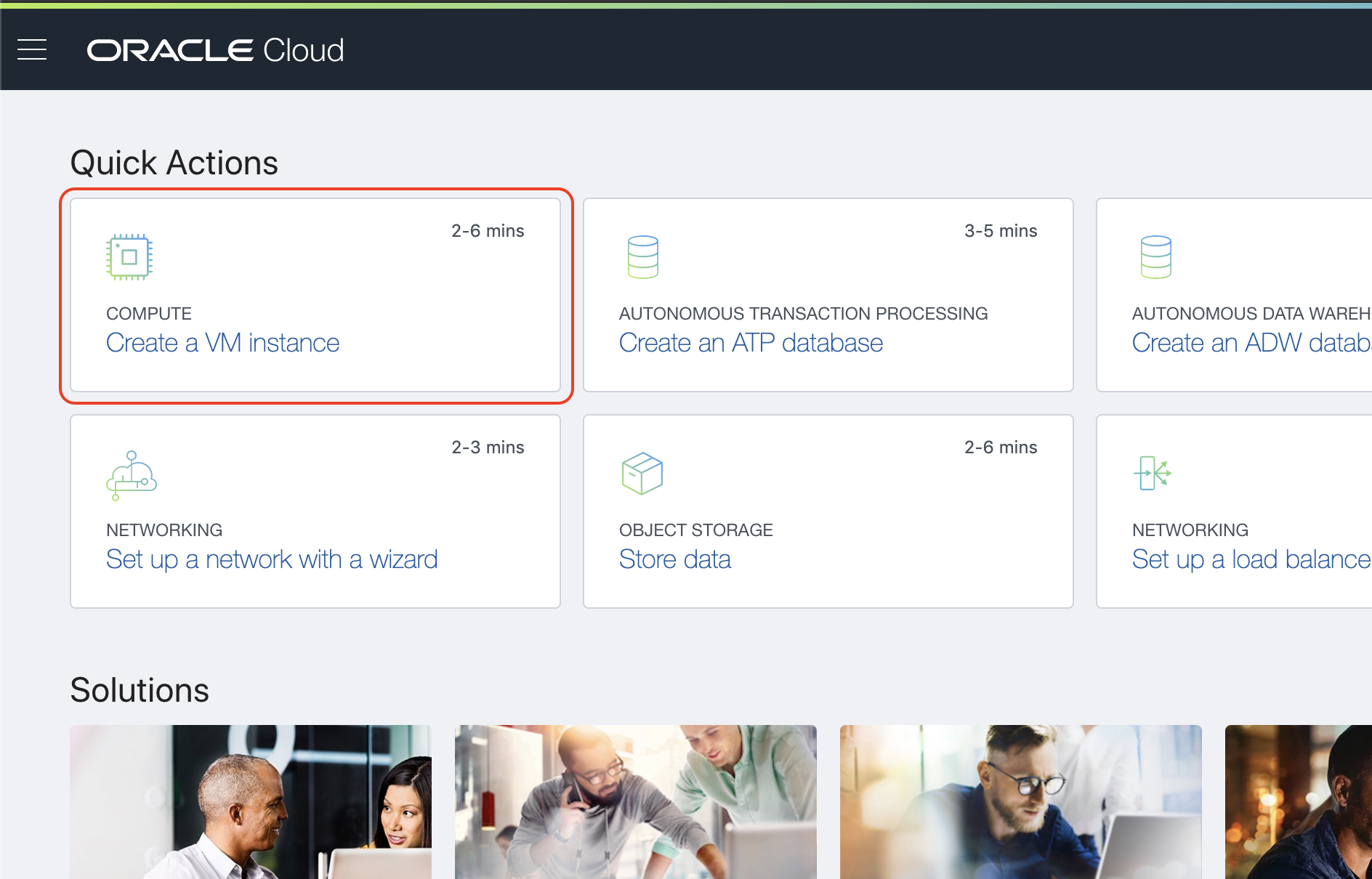Viewport: 1372px width, 879px height.
Task: Open the Store data link
Action: [675, 559]
